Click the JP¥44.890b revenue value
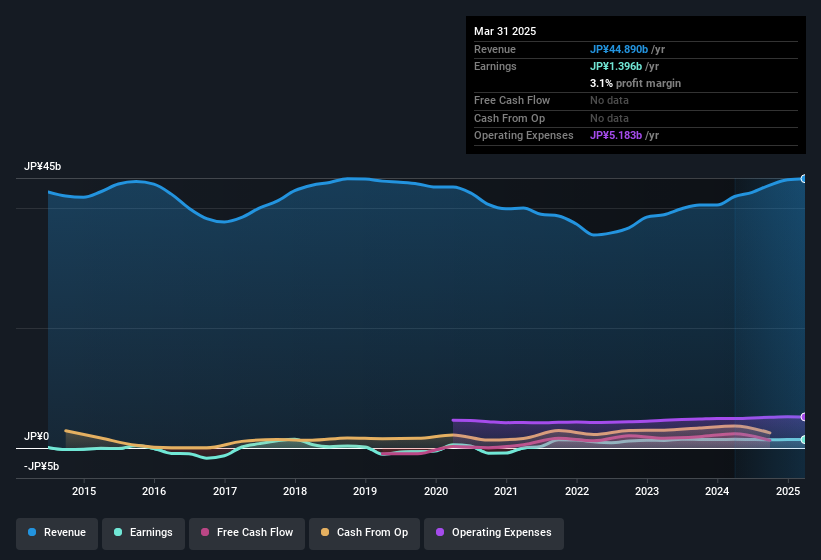The width and height of the screenshot is (821, 560). (x=619, y=49)
